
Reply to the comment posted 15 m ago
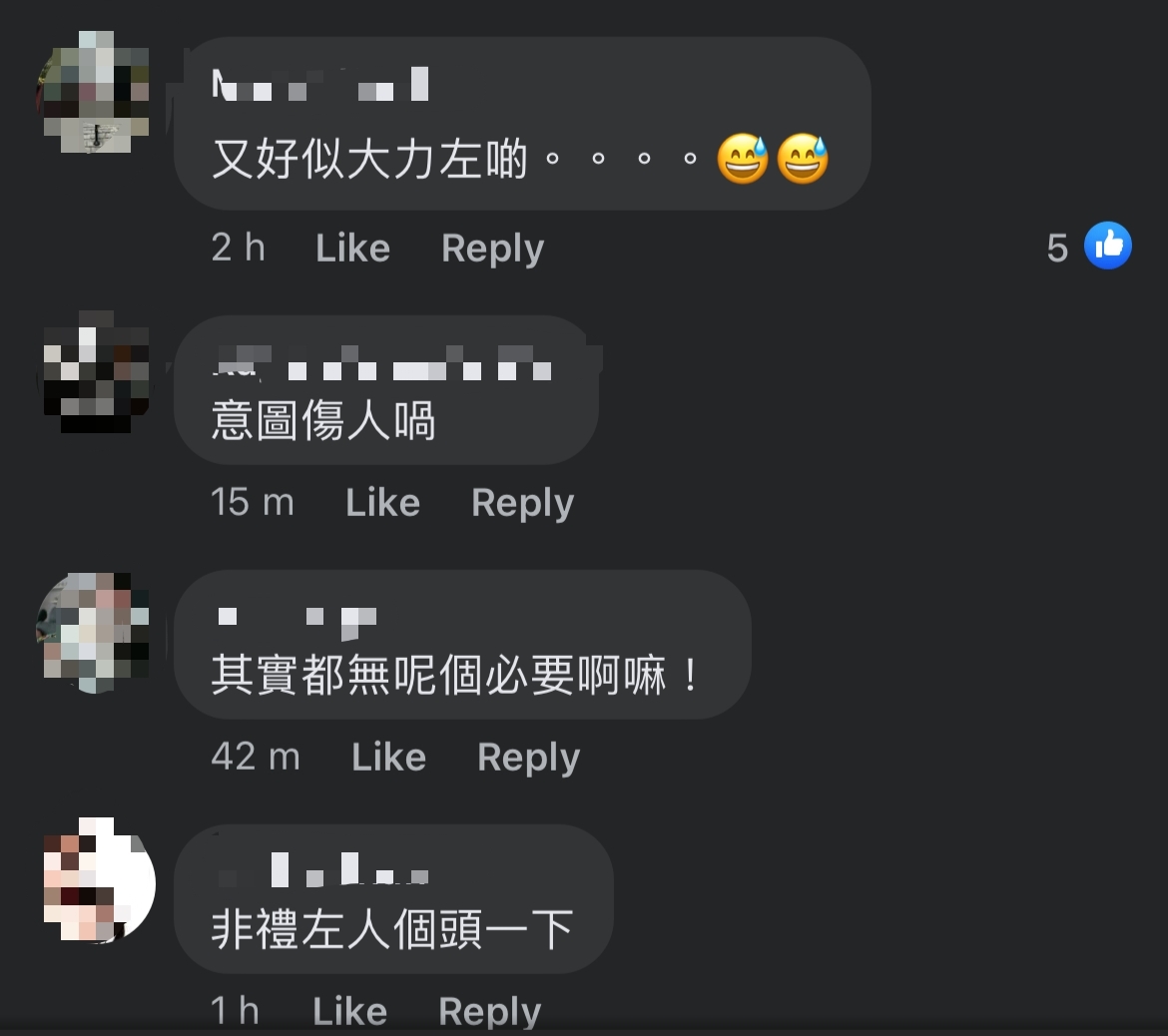[523, 503]
